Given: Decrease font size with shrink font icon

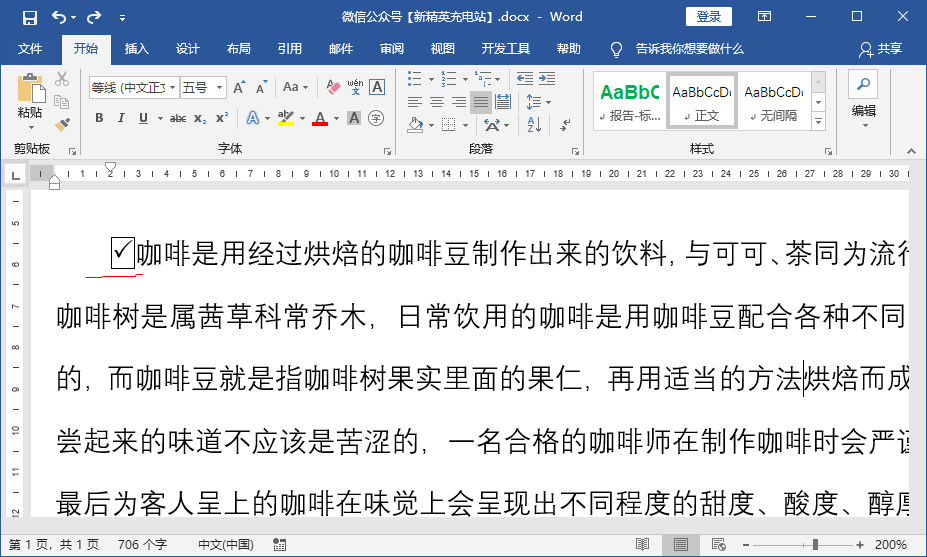Looking at the screenshot, I should [261, 88].
